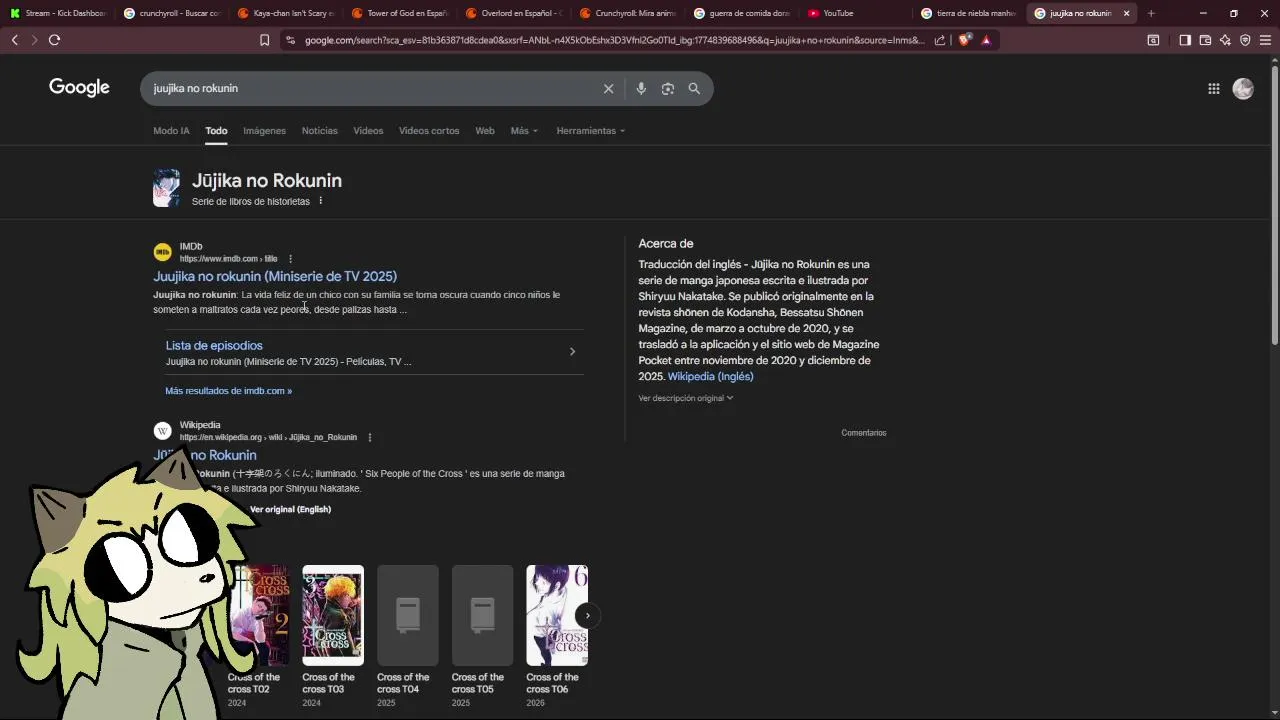Click the juujika no rokunin search field
Screen dimensions: 1280x720
pos(370,89)
